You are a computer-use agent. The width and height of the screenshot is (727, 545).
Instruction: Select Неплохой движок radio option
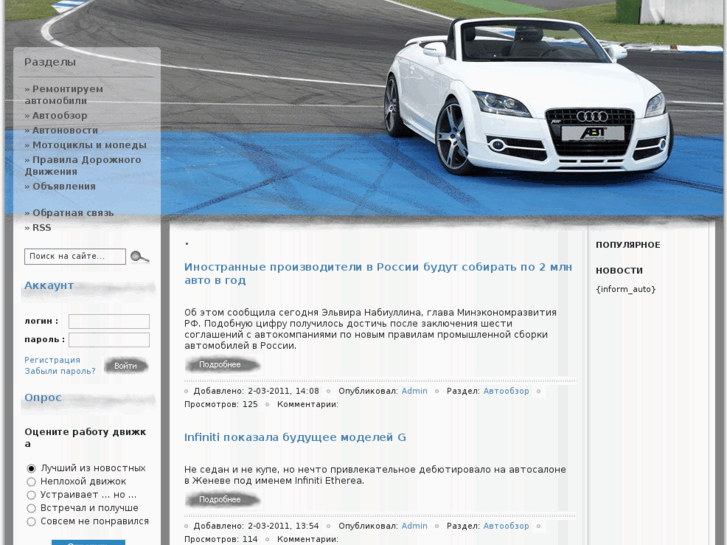click(31, 482)
